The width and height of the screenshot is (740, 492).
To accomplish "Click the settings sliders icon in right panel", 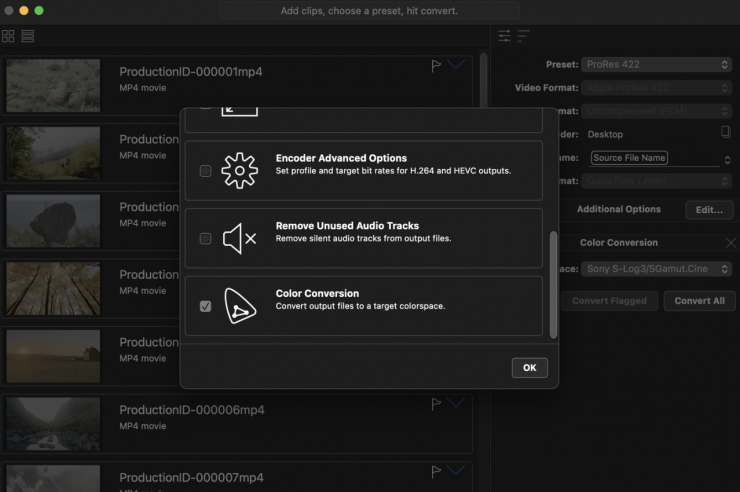I will tap(504, 36).
